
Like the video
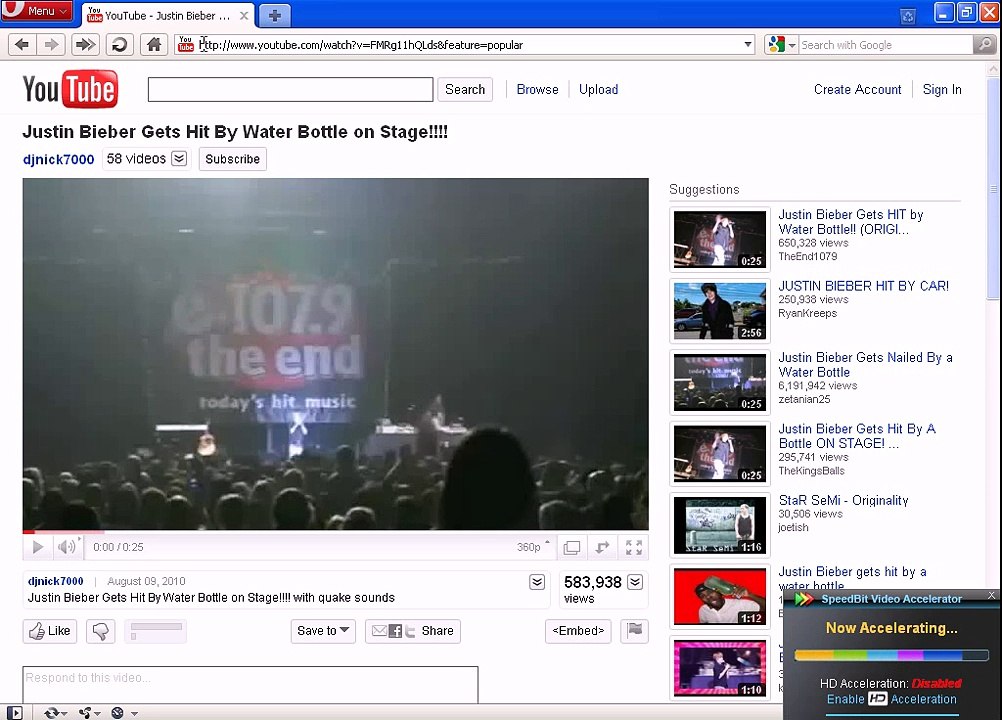click(50, 631)
